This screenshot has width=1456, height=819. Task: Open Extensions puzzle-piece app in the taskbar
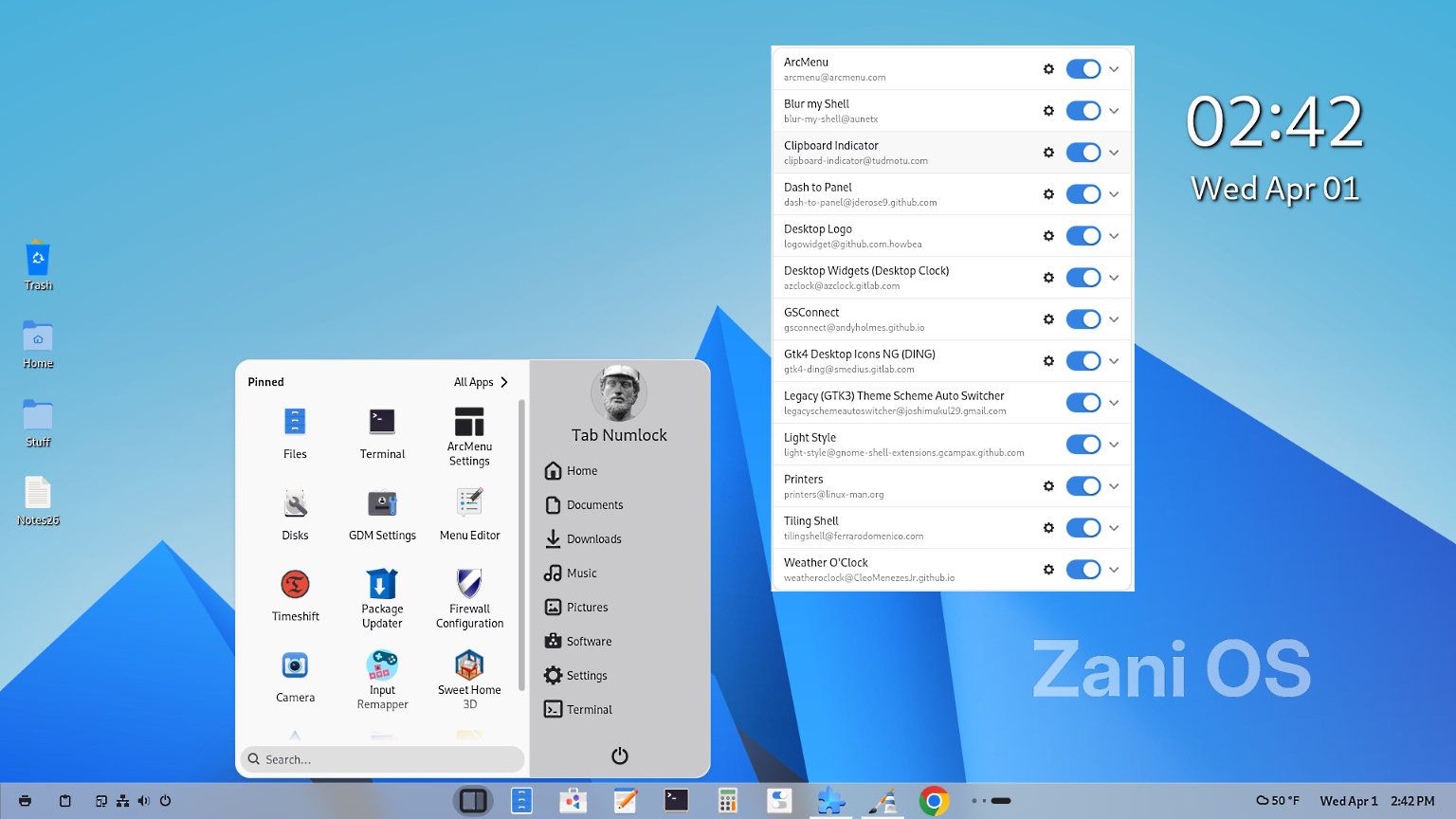830,801
